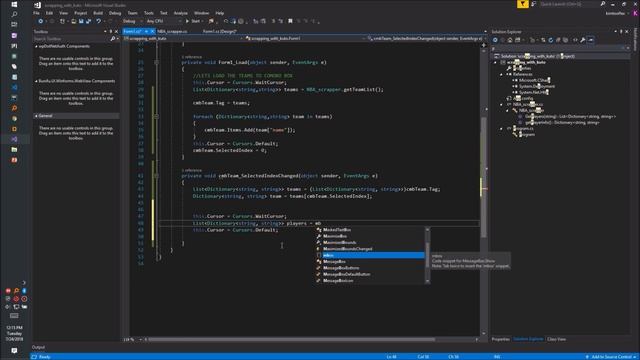640x360 pixels.
Task: Open the Debug menu
Action: 115,13
